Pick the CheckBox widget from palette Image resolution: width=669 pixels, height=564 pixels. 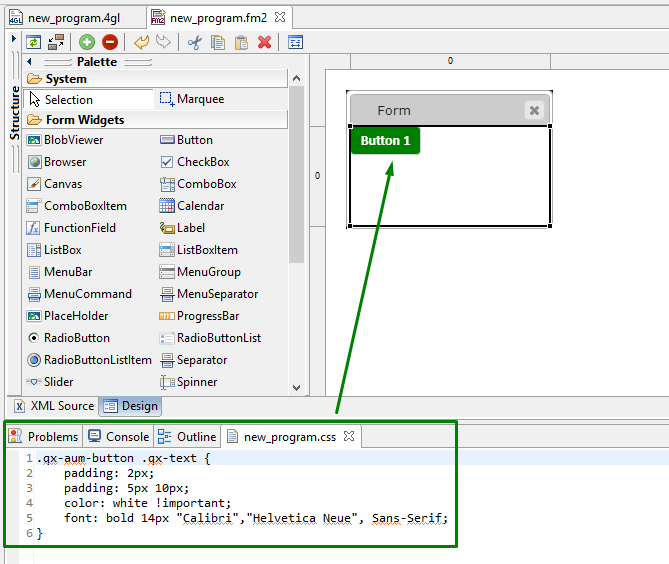coord(202,162)
